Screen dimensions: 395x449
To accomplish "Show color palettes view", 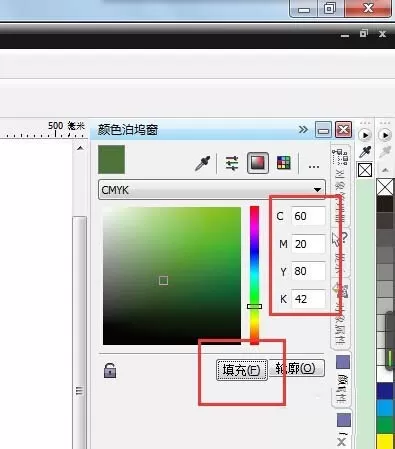I will point(284,163).
